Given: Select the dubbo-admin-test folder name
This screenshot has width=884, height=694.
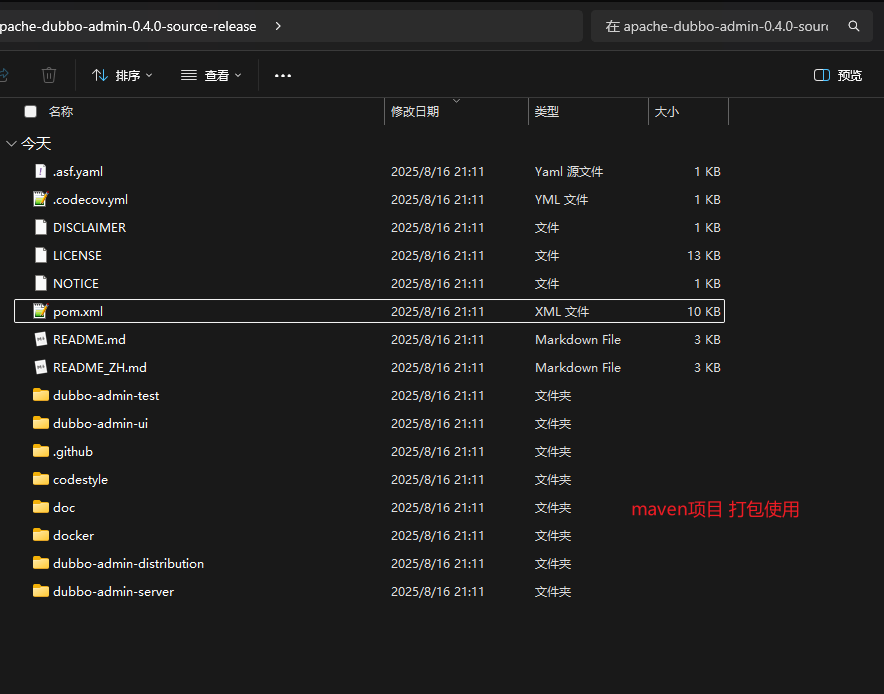Looking at the screenshot, I should [106, 396].
